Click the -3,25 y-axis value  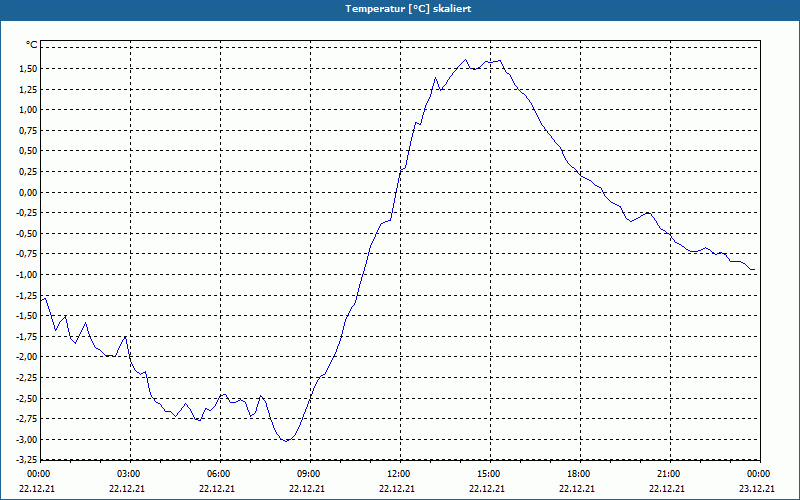click(x=27, y=460)
